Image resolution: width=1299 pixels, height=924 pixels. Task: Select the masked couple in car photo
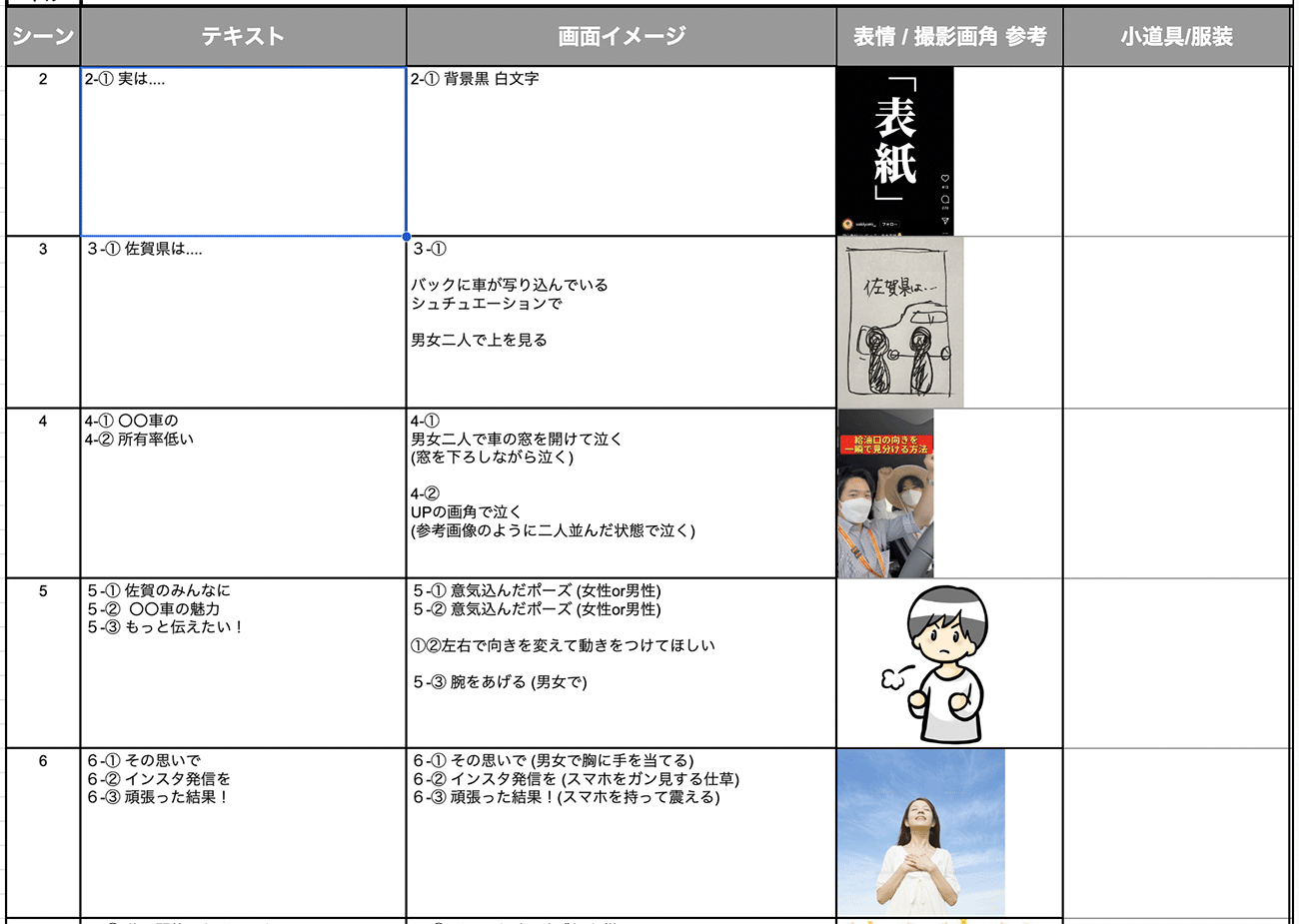point(885,492)
